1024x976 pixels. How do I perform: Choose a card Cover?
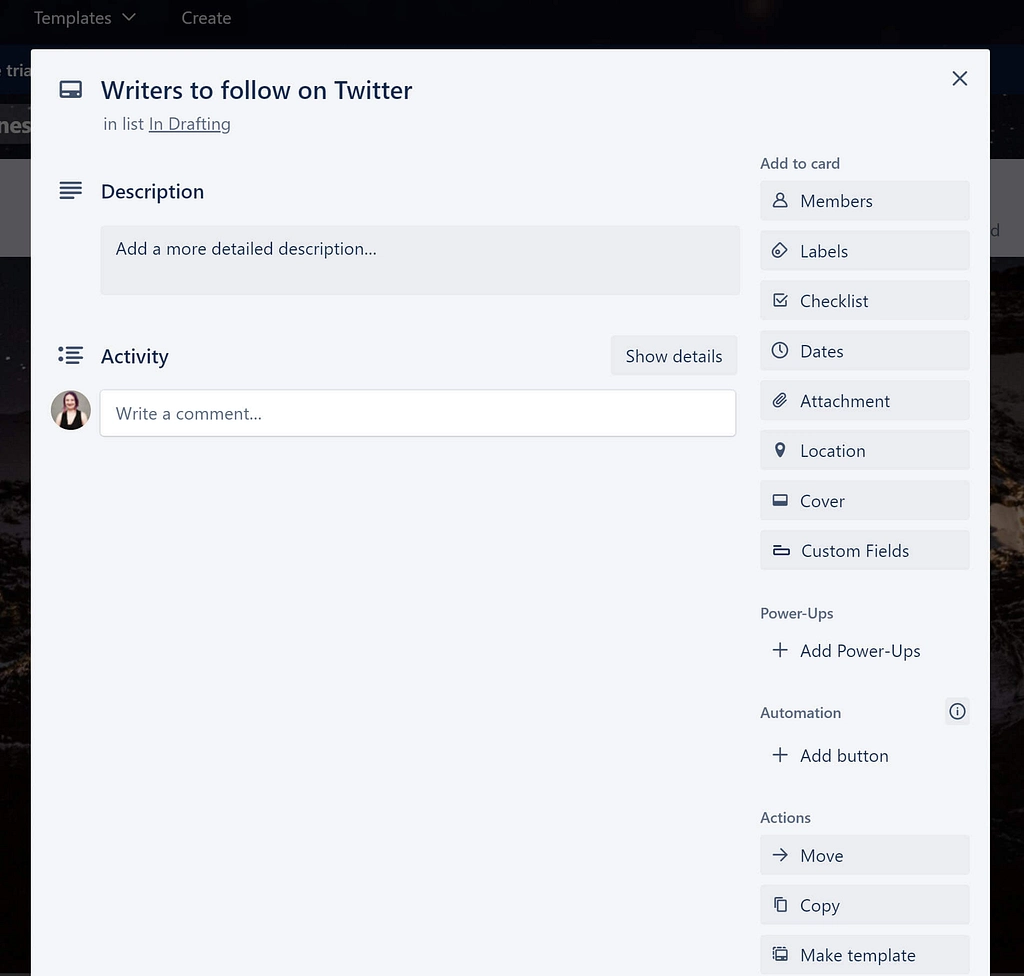point(864,500)
